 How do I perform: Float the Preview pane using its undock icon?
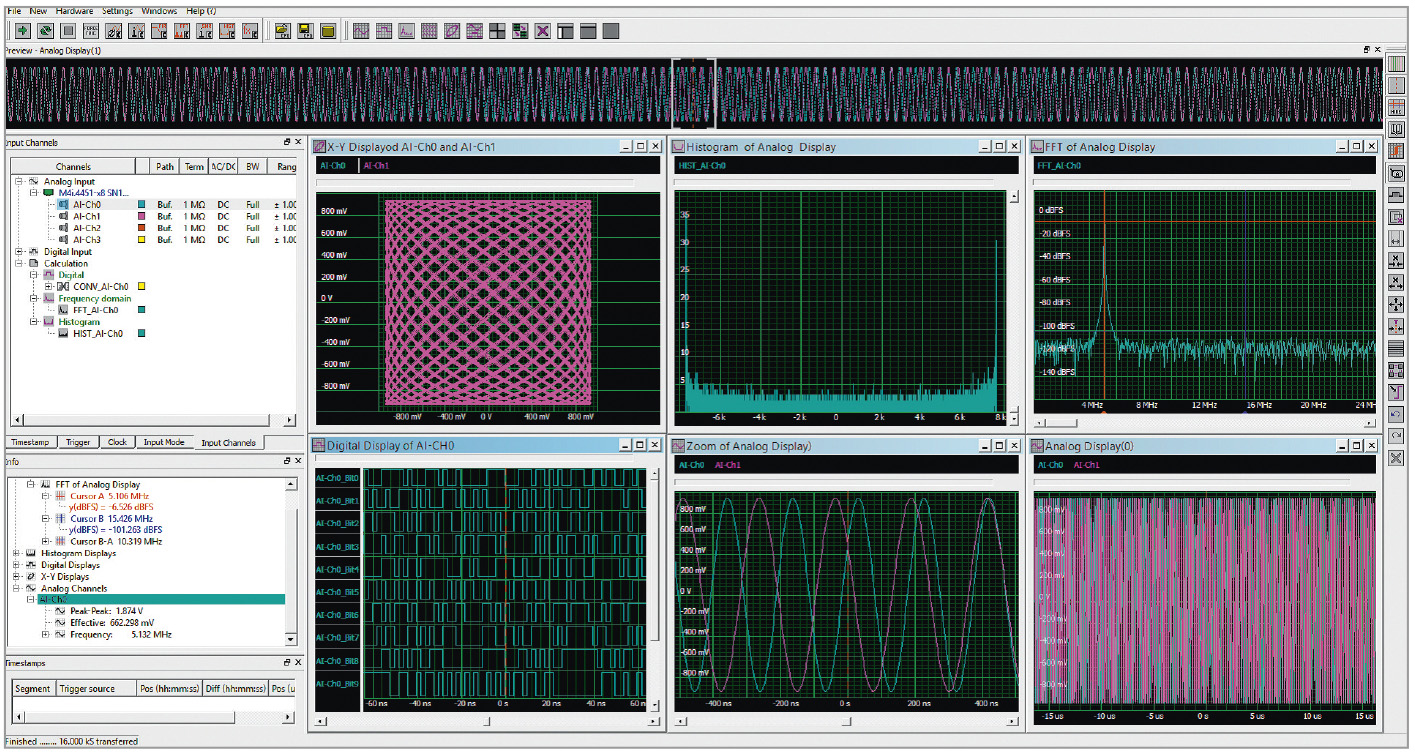point(1367,49)
